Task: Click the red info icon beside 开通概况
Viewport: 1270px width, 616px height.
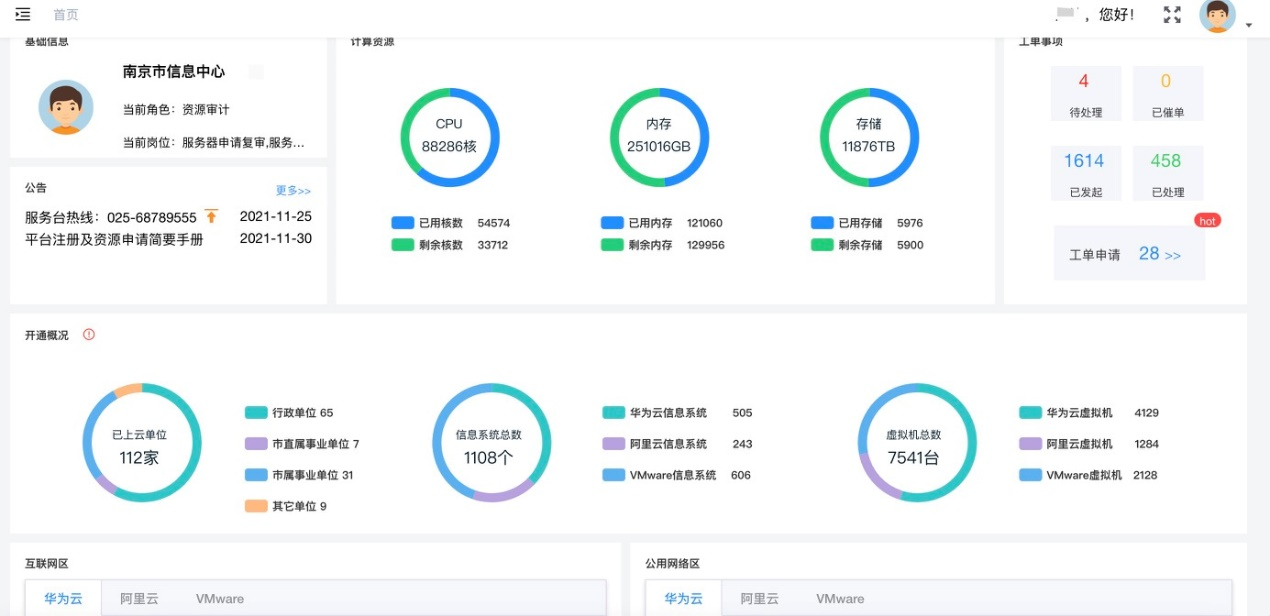Action: [x=89, y=335]
